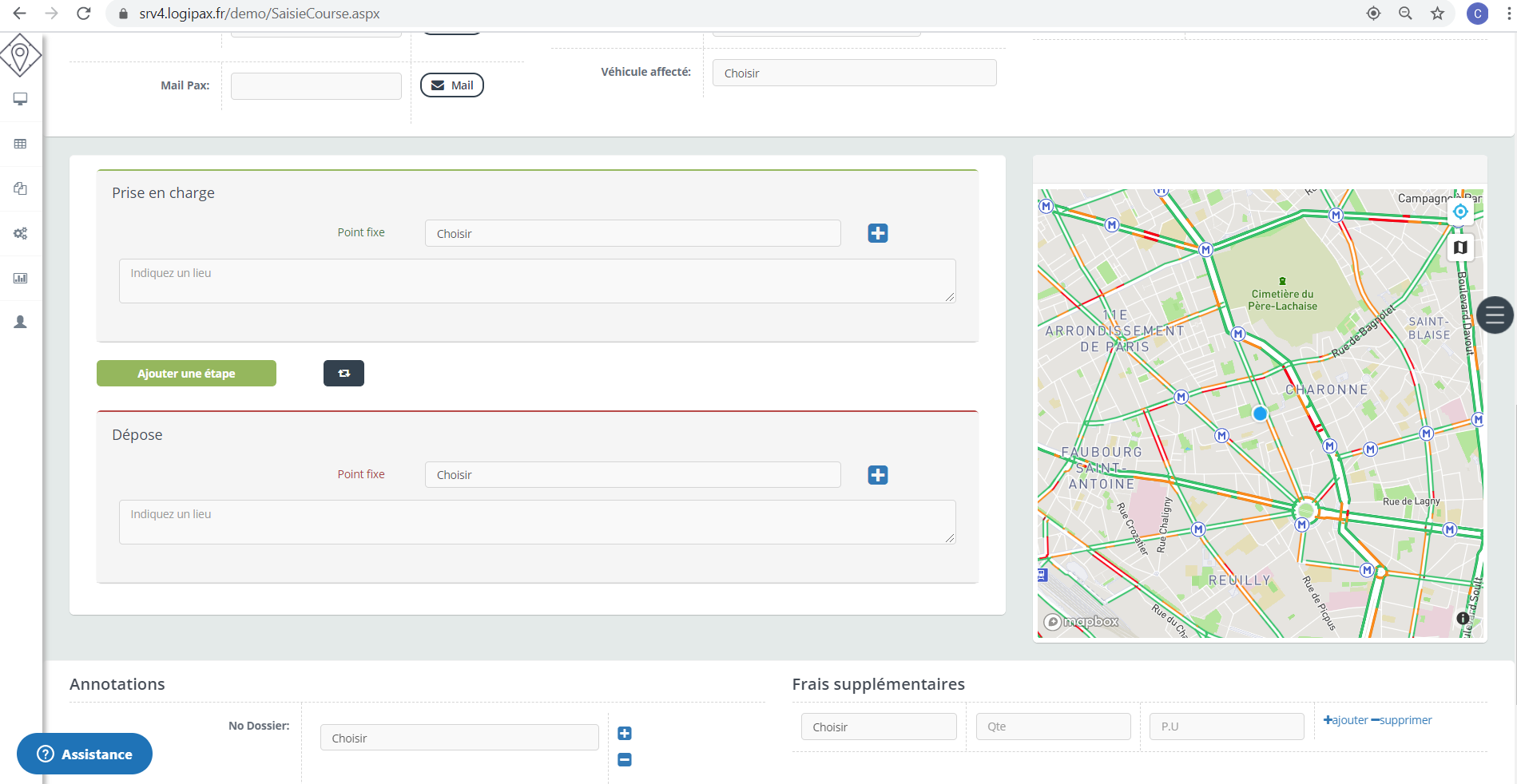This screenshot has width=1517, height=784.
Task: Open the Prise en charge Point fixe dropdown
Action: pos(632,234)
